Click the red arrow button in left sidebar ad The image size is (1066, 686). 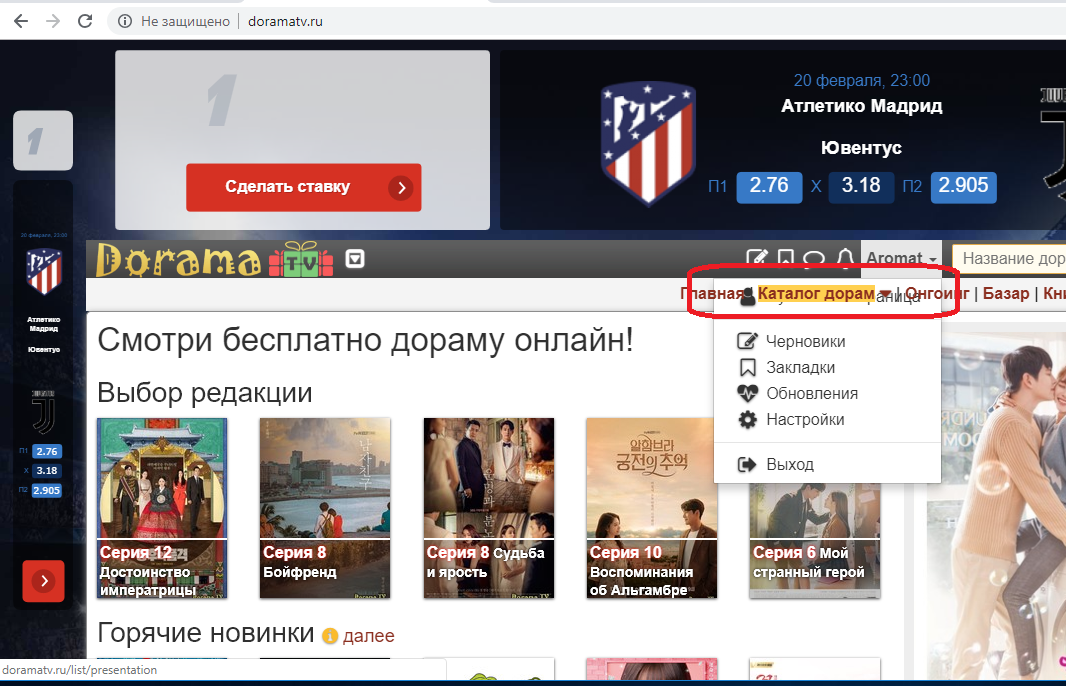44,581
